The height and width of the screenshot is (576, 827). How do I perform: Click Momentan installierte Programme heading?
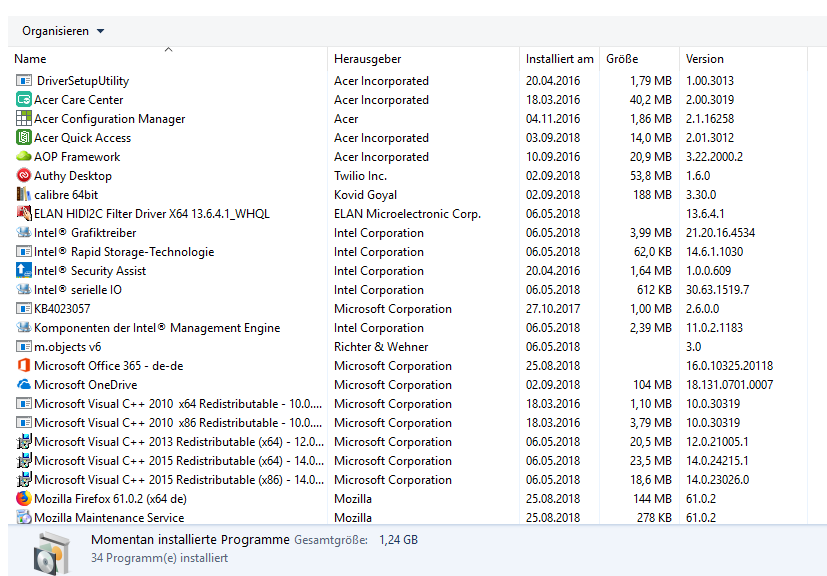pos(190,540)
